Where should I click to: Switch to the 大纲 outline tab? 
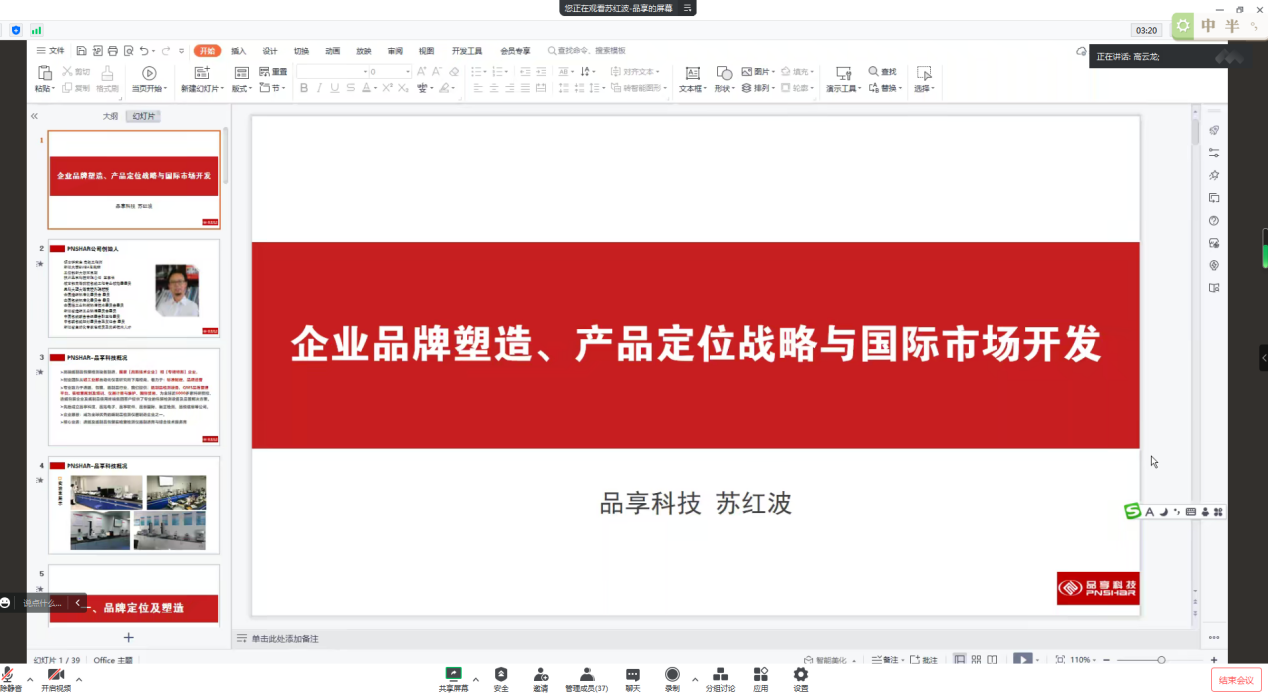tap(110, 116)
